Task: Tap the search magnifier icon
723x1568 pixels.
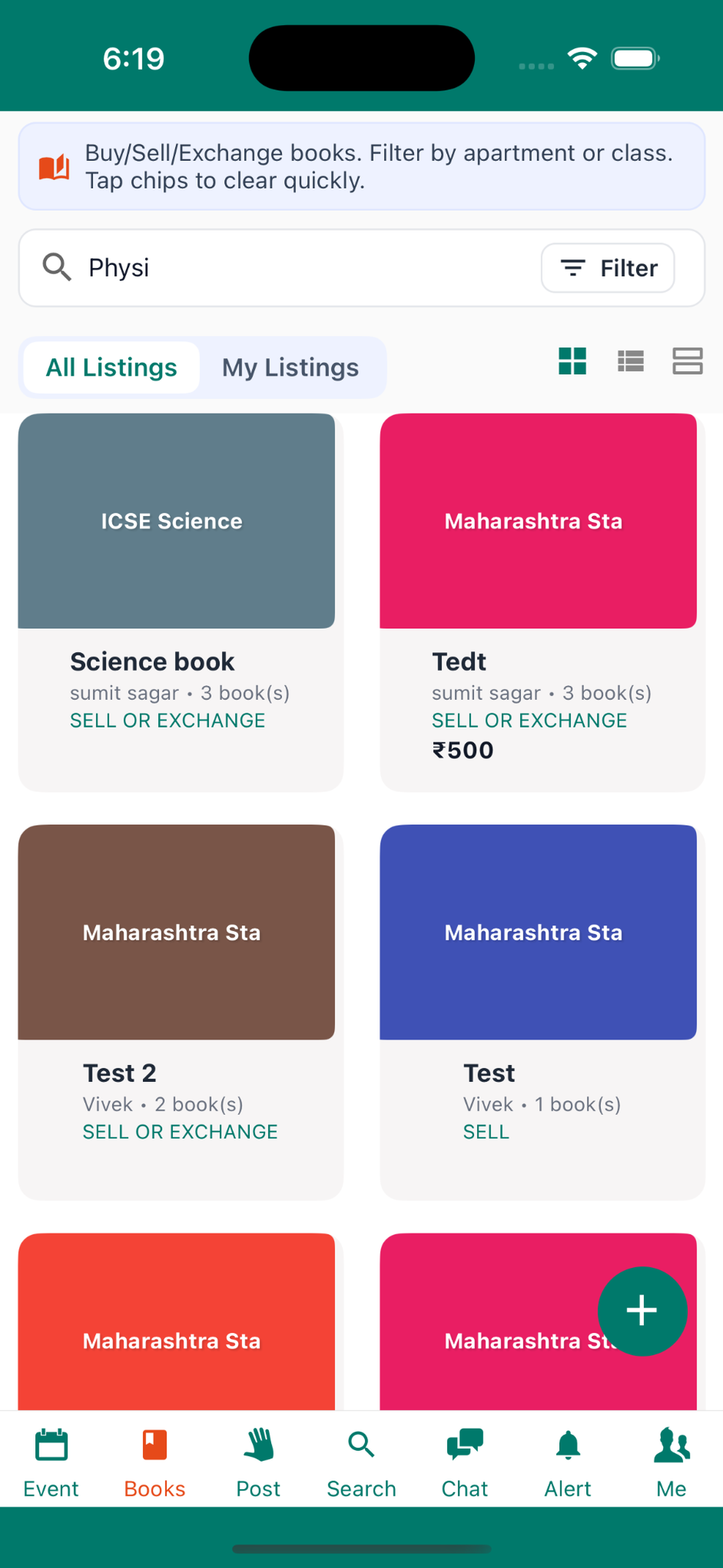Action: [57, 267]
